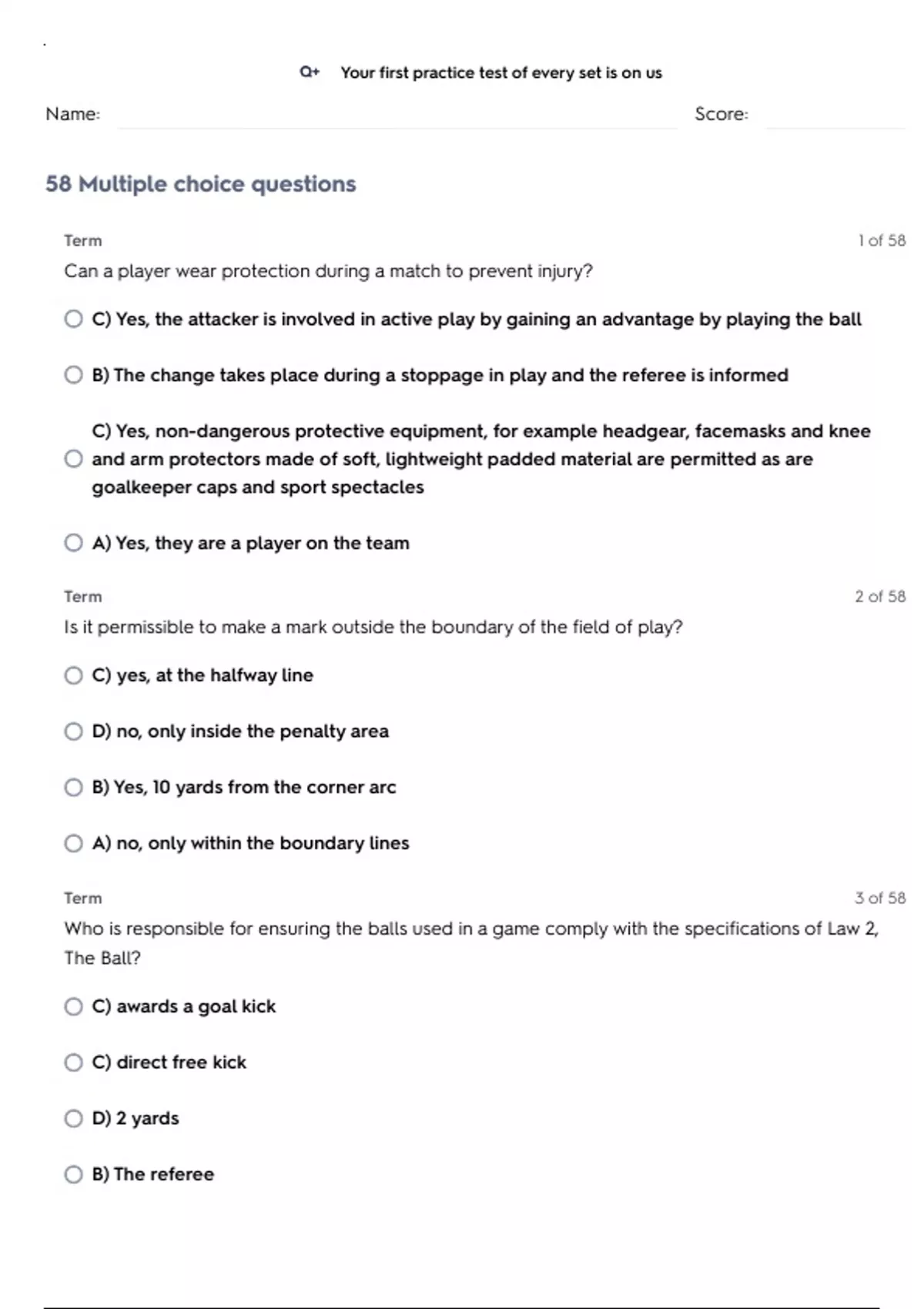924x1309 pixels.
Task: Select 'C) Yes, the attacker is involved' option
Action: click(73, 319)
